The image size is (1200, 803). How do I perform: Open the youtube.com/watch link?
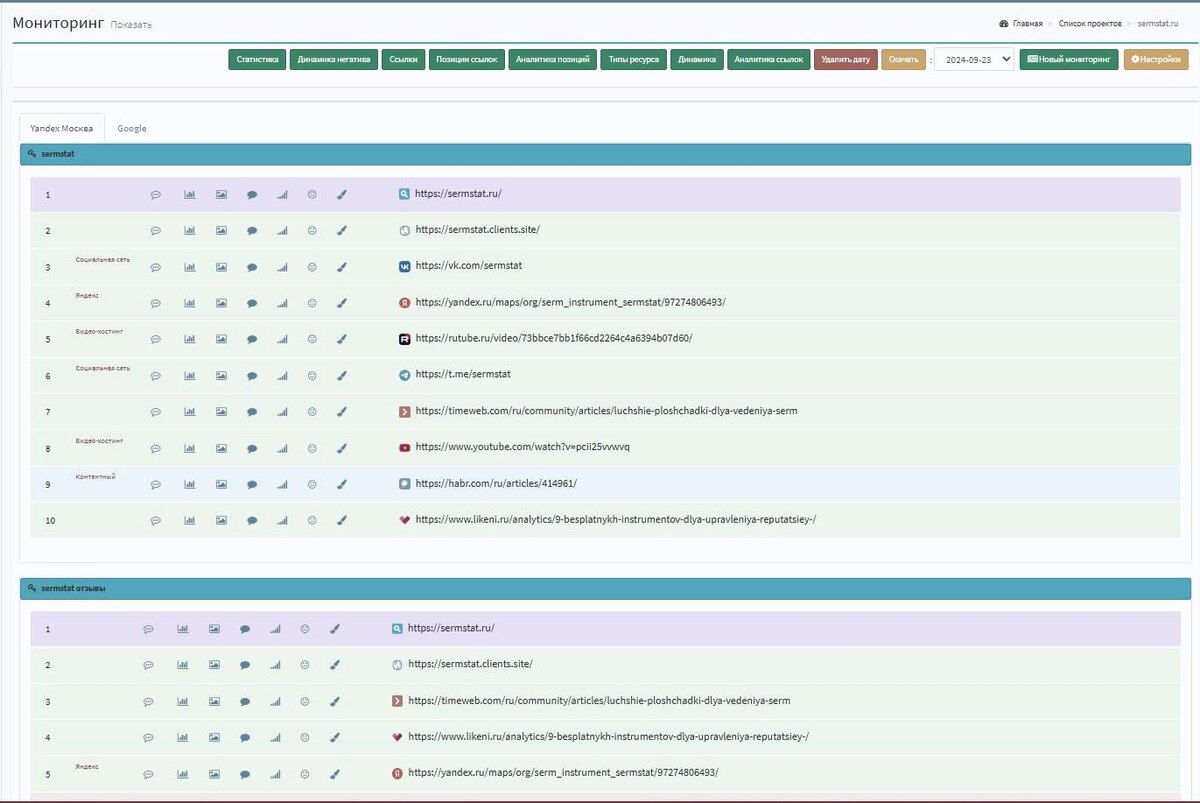point(522,447)
